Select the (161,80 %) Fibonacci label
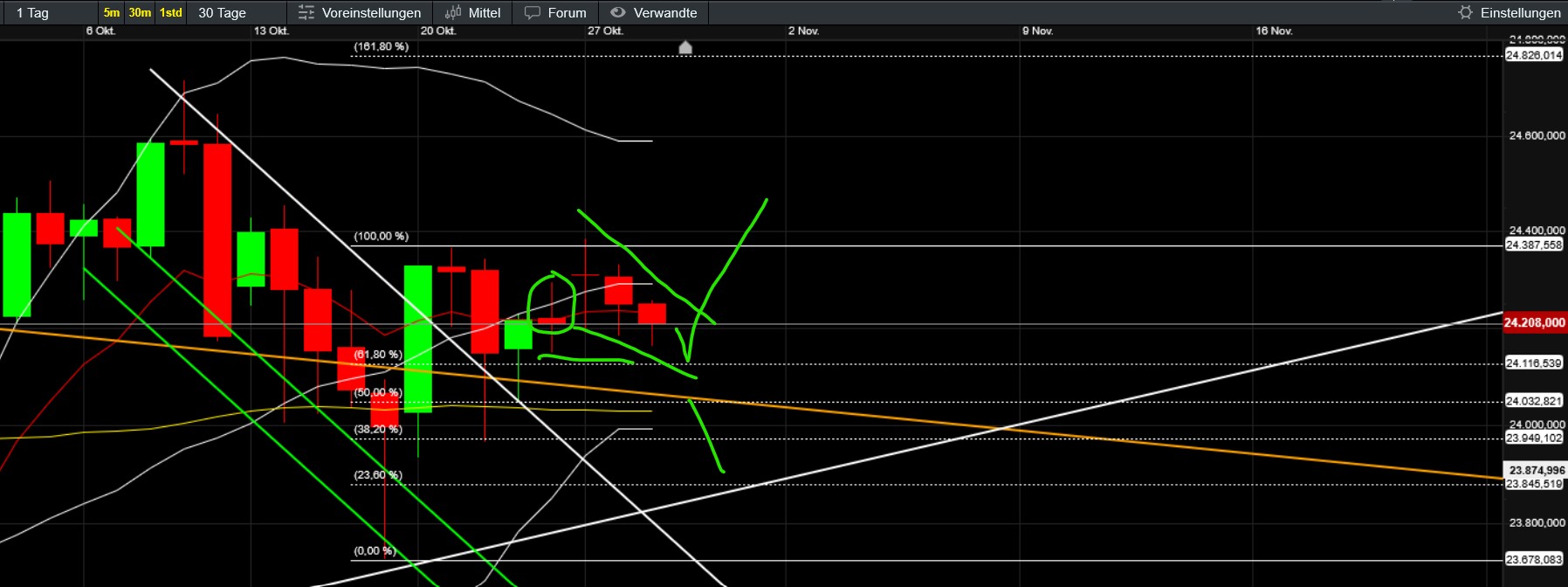1568x587 pixels. point(381,46)
